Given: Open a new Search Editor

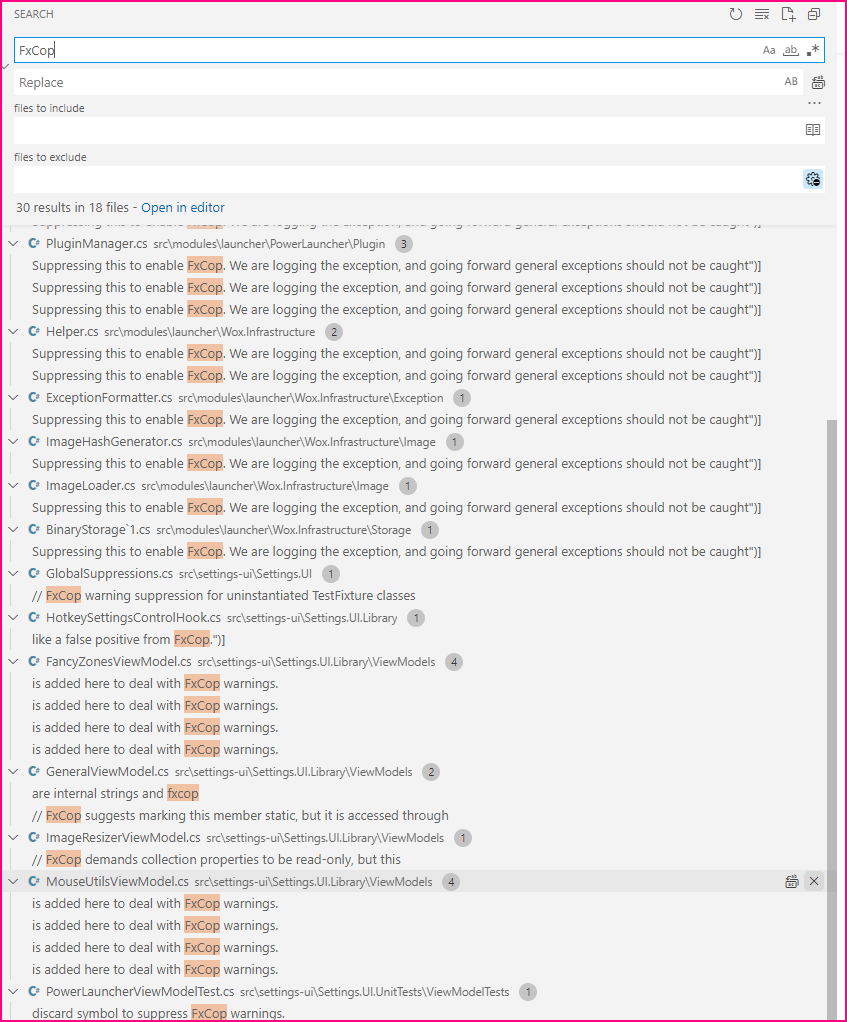Looking at the screenshot, I should click(x=788, y=14).
